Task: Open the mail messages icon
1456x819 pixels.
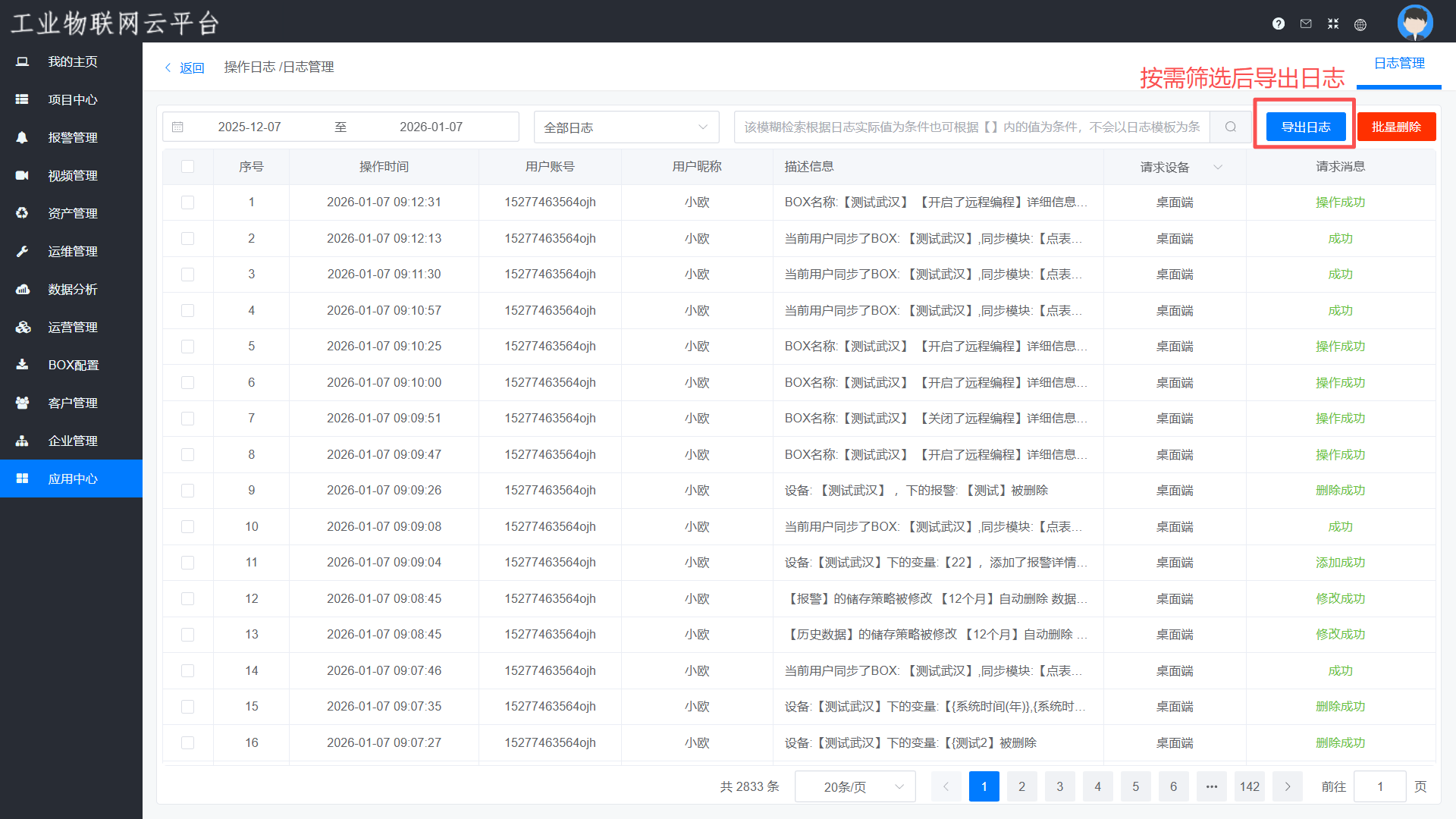Action: click(1306, 24)
